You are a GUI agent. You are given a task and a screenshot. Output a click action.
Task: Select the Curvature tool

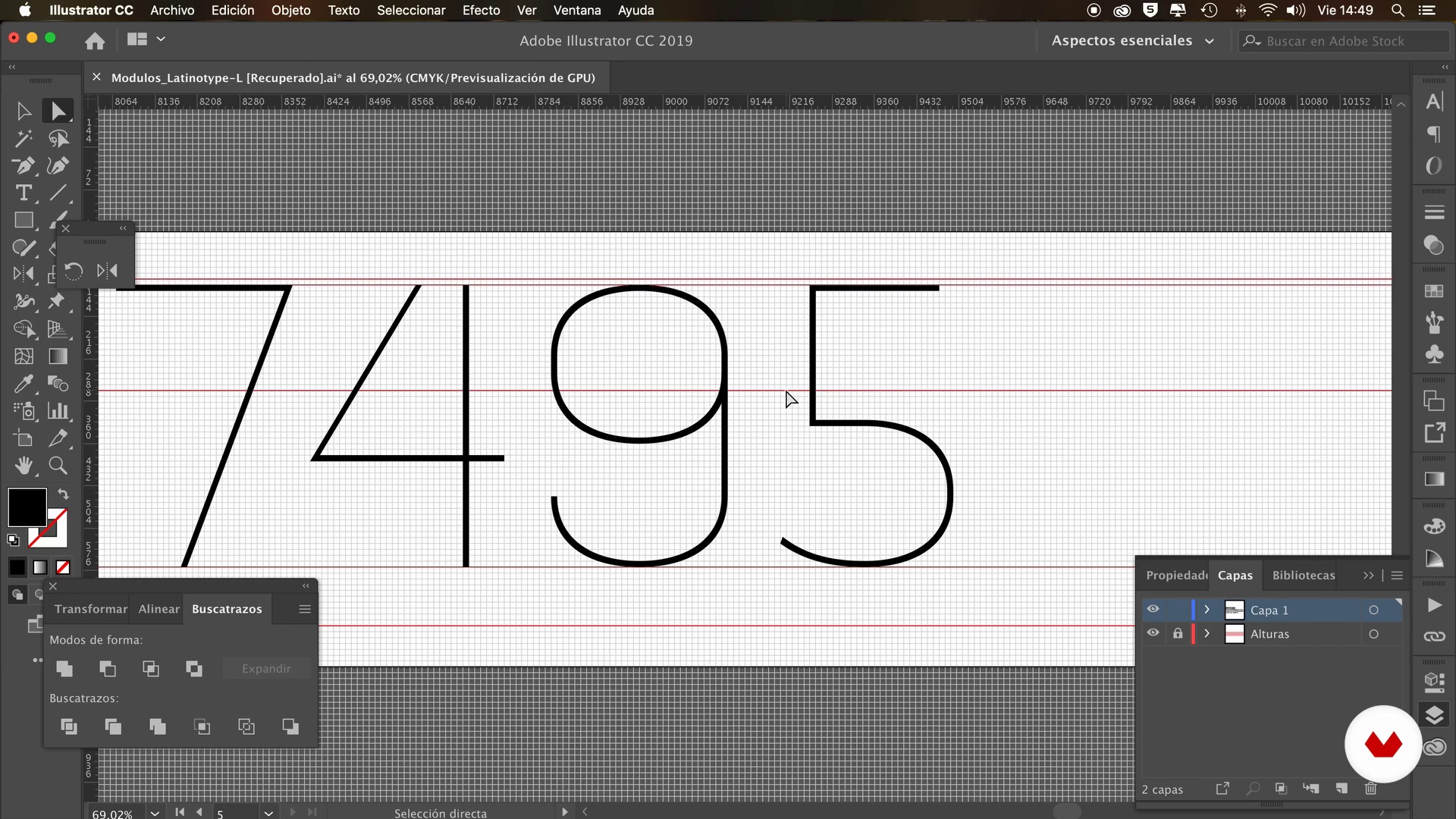[58, 166]
